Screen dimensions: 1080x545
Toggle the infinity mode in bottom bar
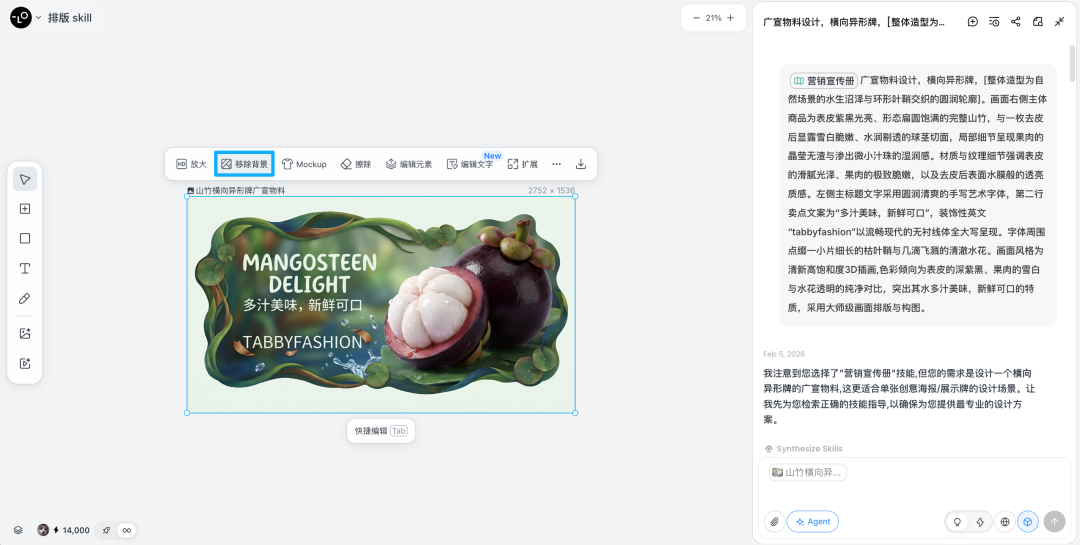tap(127, 530)
